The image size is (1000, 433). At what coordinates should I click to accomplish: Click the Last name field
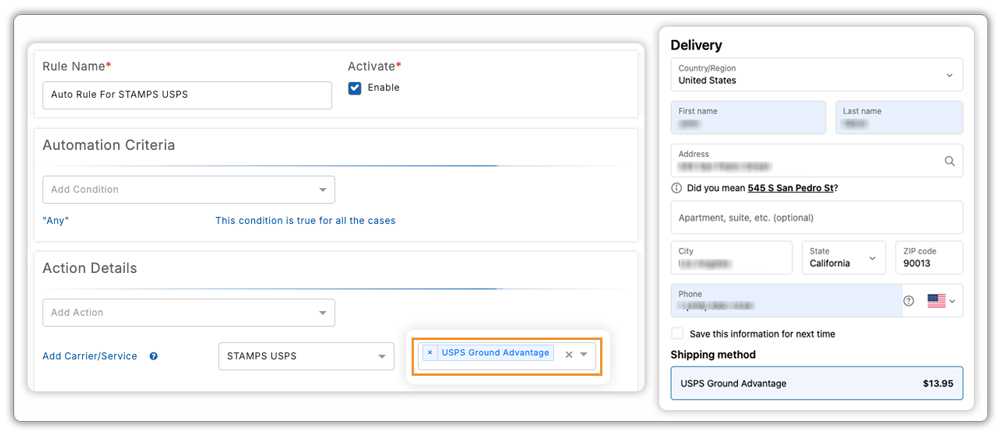[x=899, y=117]
